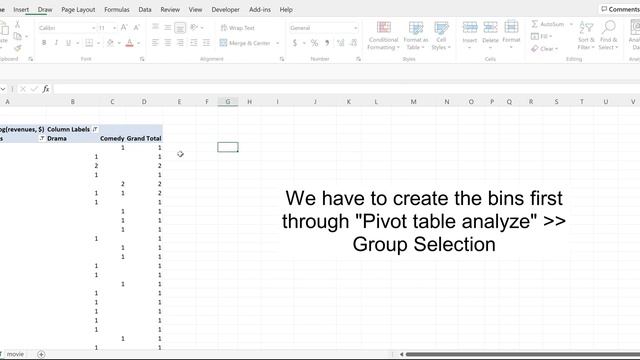Screen dimensions: 640x360
Task: Click the Copy icon
Action: coord(18,36)
